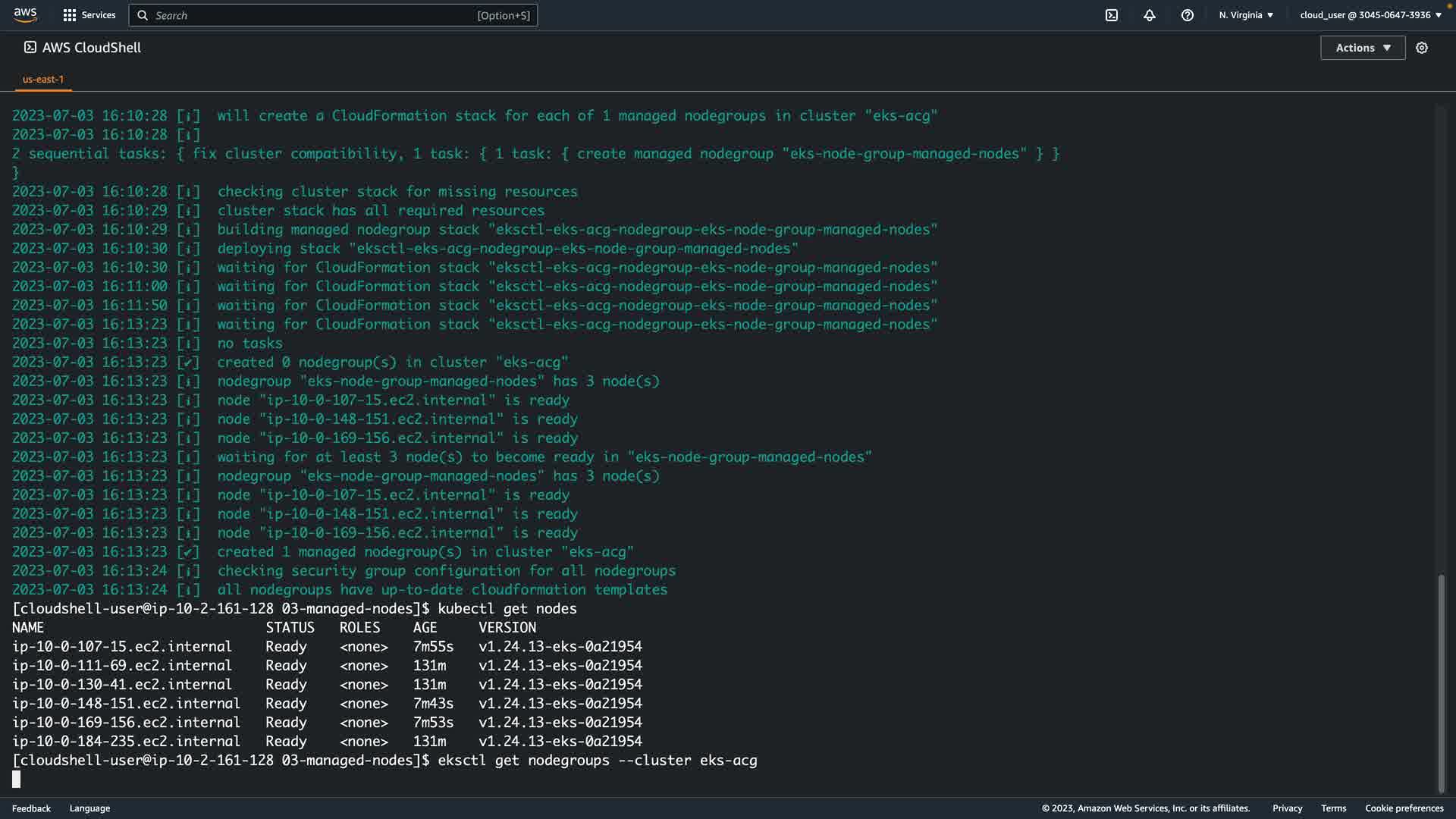
Task: Open the Feedback link
Action: tap(31, 808)
